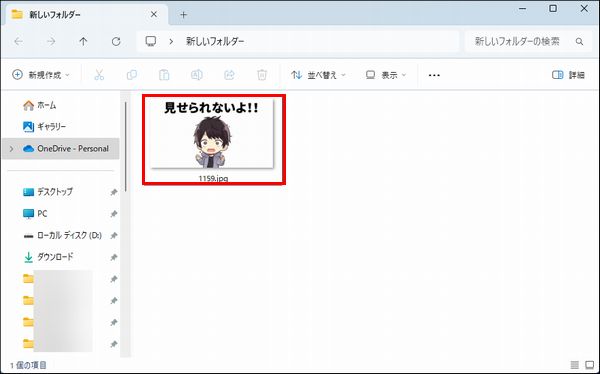Viewport: 600px width, 374px height.
Task: Click the Cut scissors icon
Action: coord(99,75)
